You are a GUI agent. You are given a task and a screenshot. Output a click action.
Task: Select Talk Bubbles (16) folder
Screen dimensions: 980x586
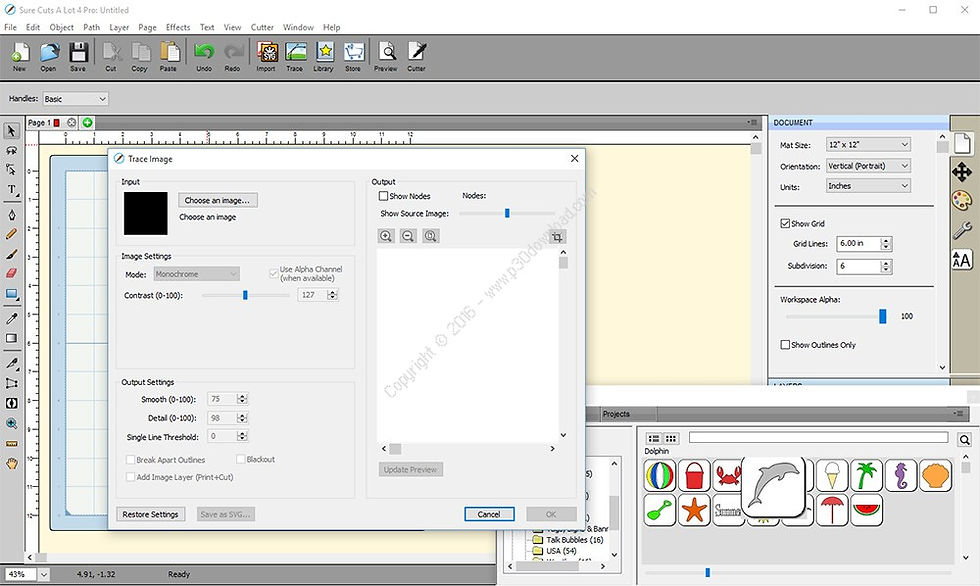(574, 540)
